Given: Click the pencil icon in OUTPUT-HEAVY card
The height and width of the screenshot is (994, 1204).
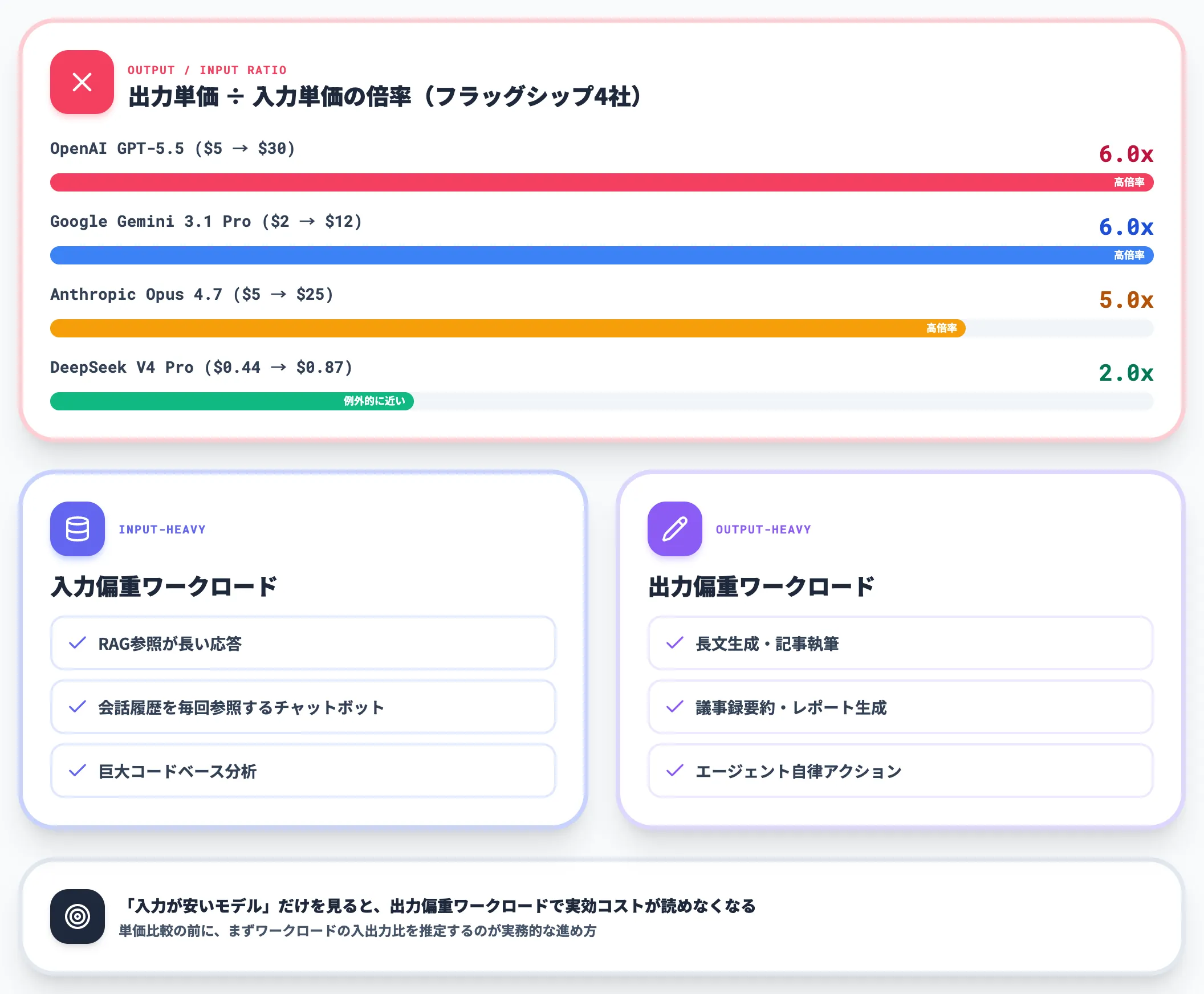Looking at the screenshot, I should pyautogui.click(x=675, y=528).
